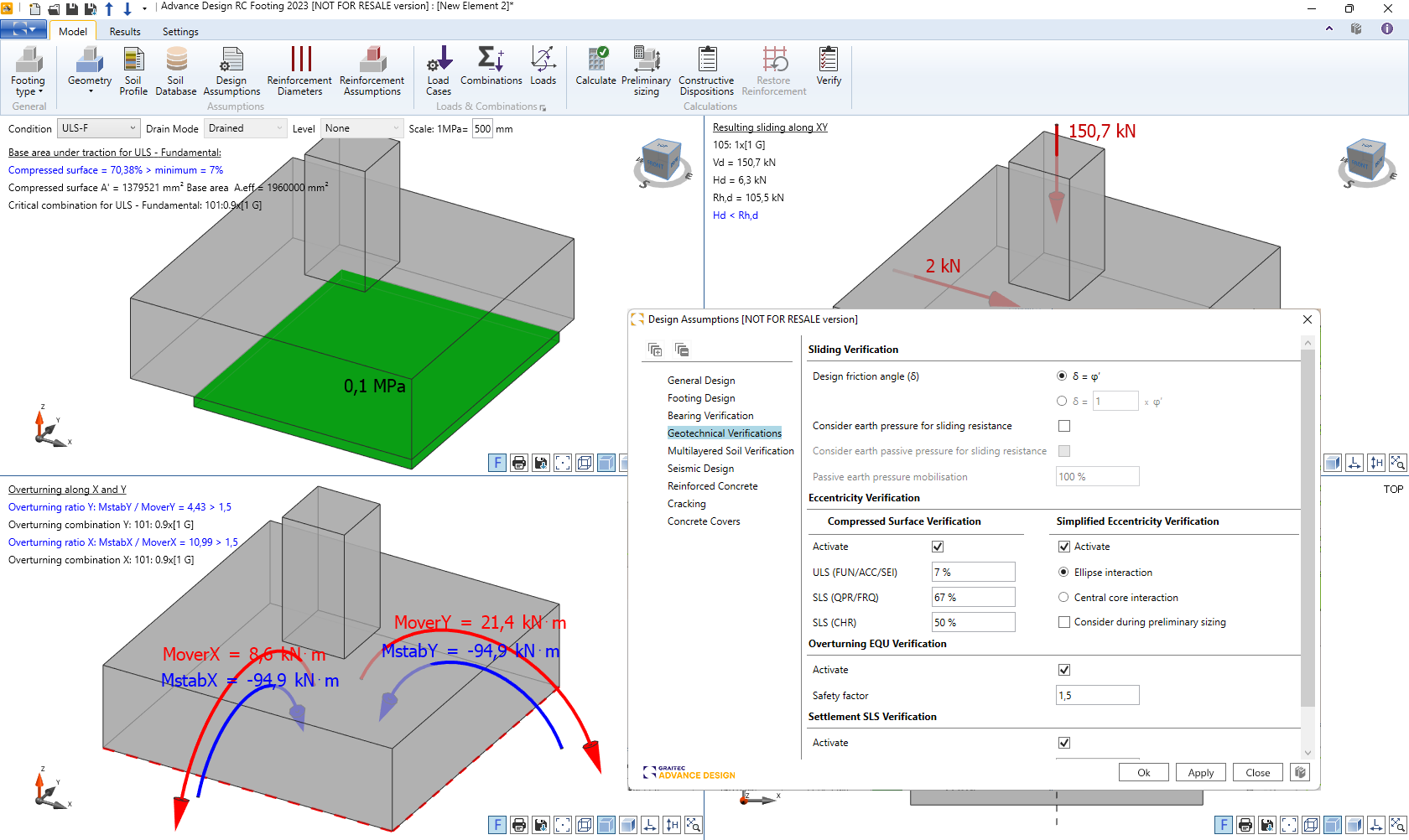Toggle the F button in overturning view
This screenshot has height=840, width=1409.
[x=497, y=825]
